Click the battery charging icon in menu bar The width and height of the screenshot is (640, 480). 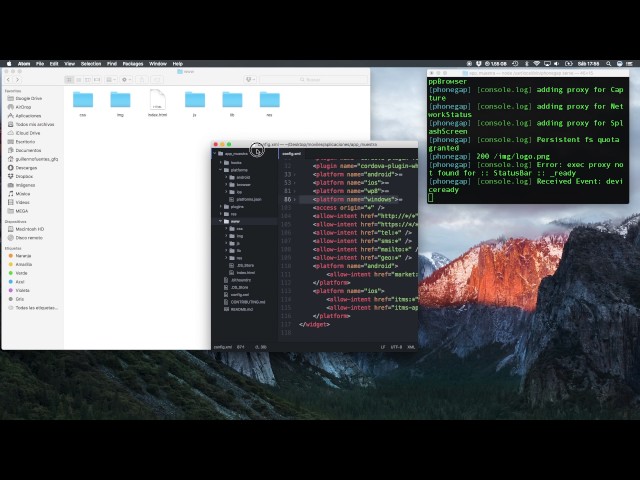point(569,64)
